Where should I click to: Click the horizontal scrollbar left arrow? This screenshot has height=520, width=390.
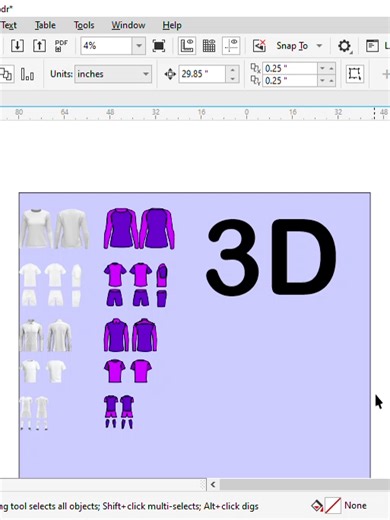click(213, 484)
